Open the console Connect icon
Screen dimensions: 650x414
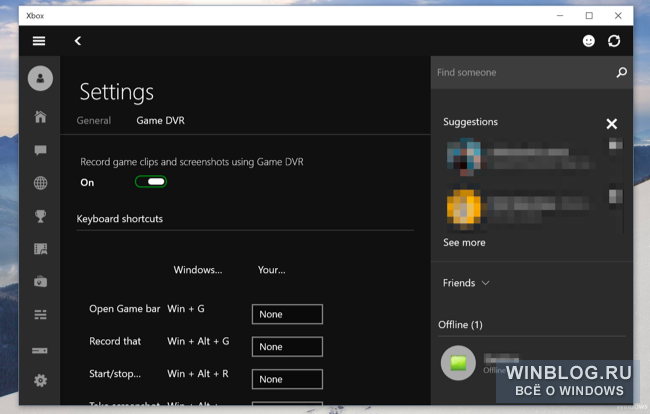click(40, 351)
